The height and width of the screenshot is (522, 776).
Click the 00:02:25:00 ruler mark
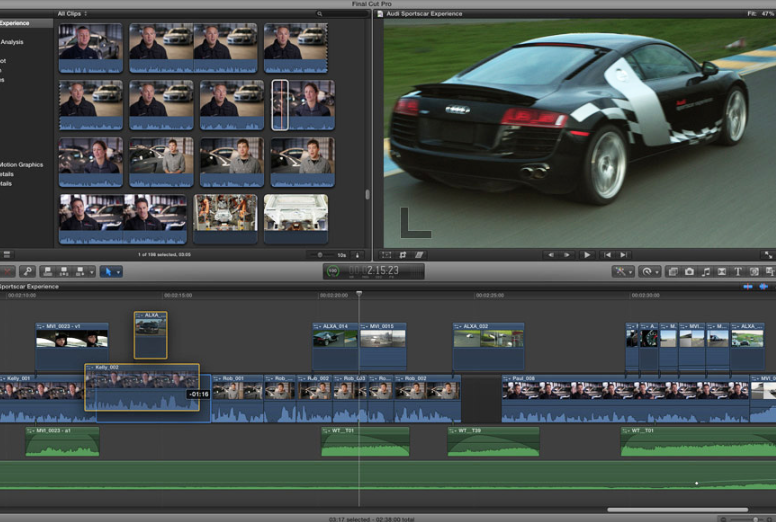coord(490,295)
